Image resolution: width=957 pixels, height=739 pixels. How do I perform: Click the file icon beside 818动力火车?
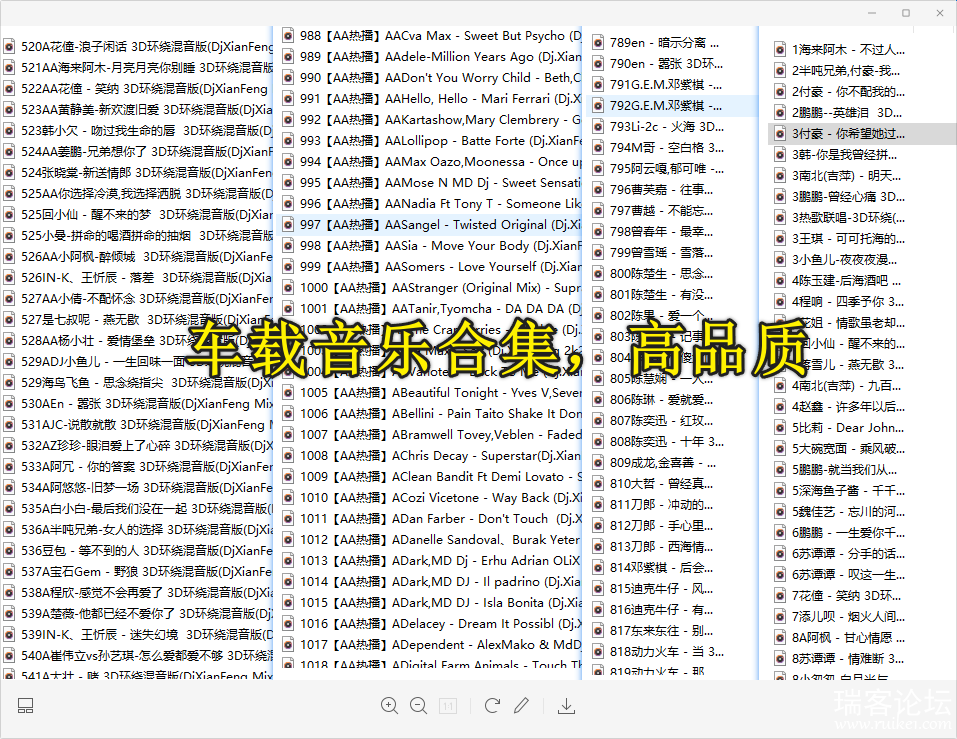point(598,652)
